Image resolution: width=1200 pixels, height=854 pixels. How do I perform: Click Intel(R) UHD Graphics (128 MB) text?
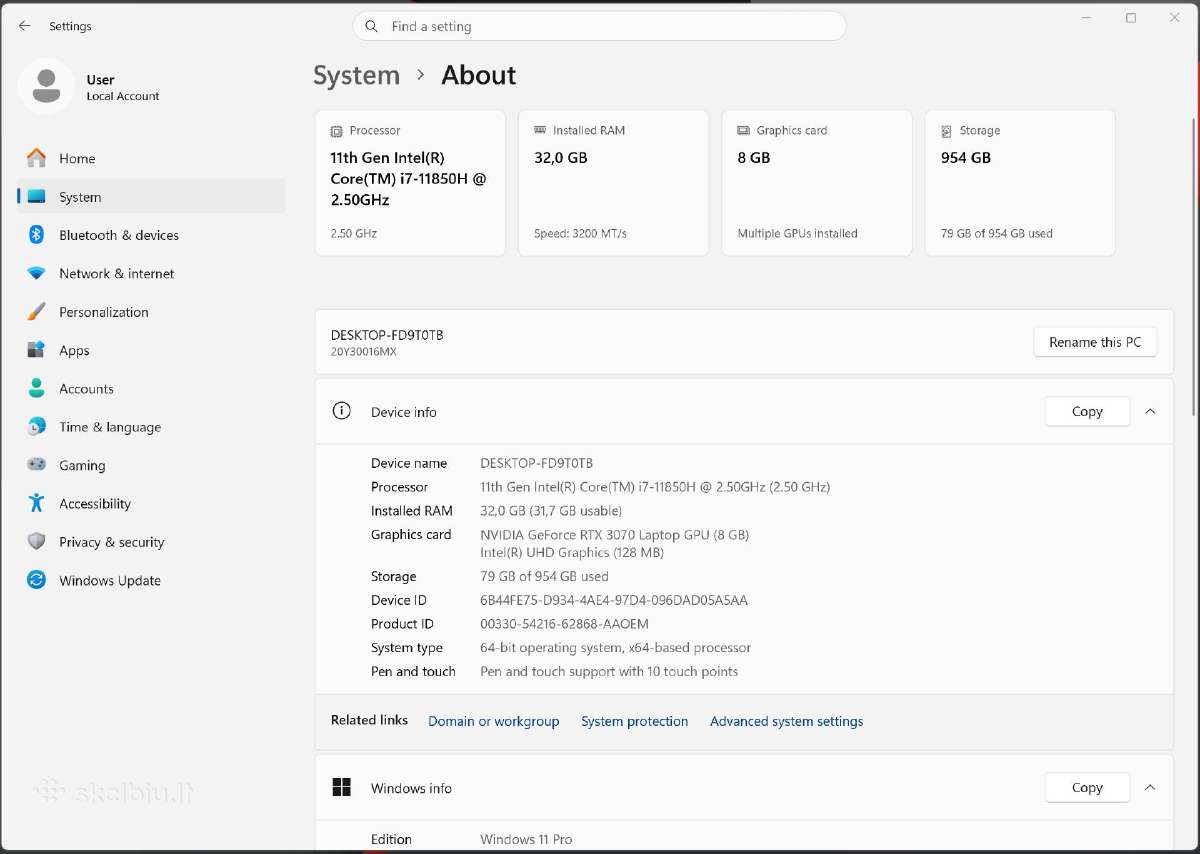572,552
